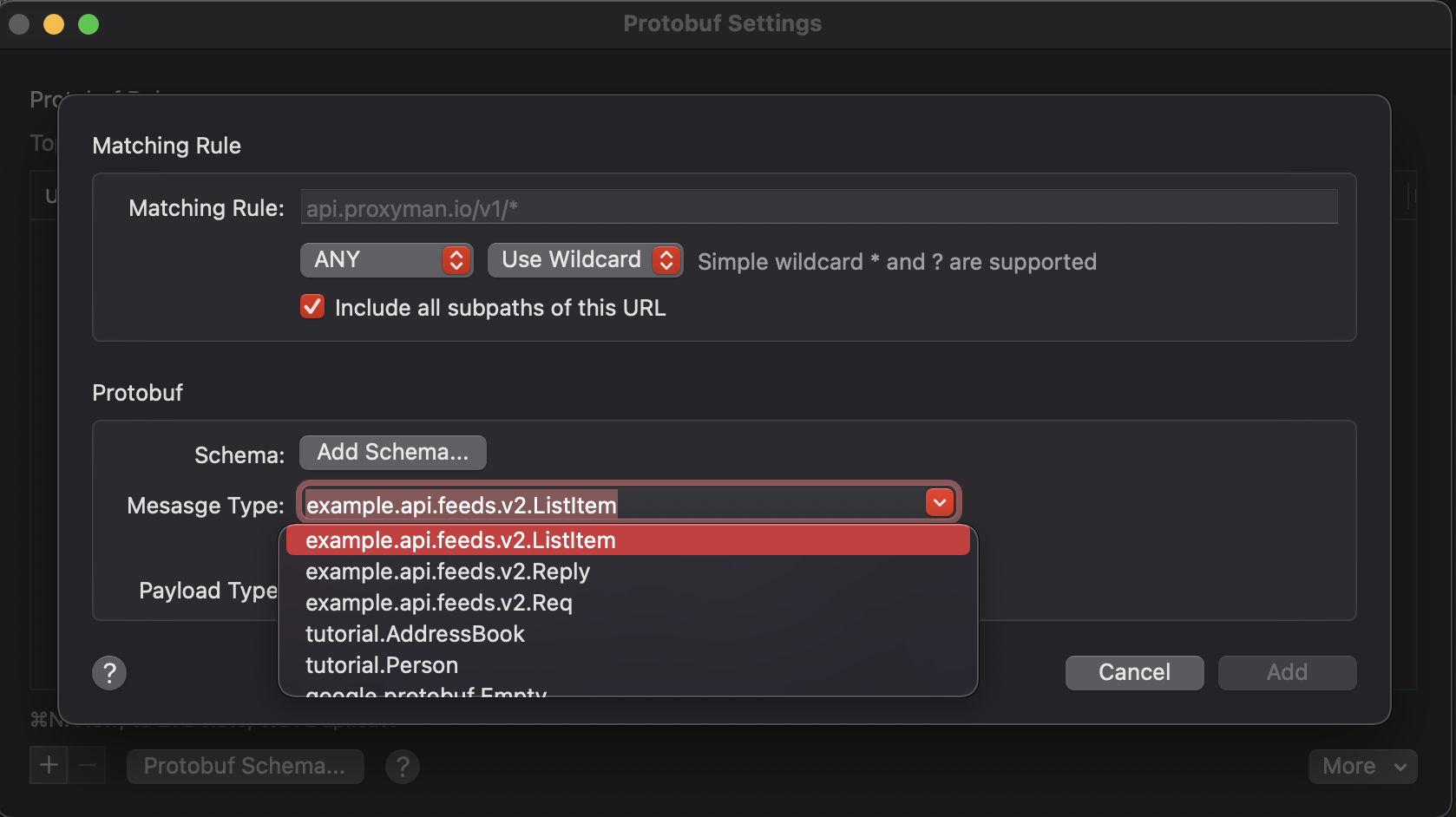Click the Add Schema... button

tap(392, 453)
